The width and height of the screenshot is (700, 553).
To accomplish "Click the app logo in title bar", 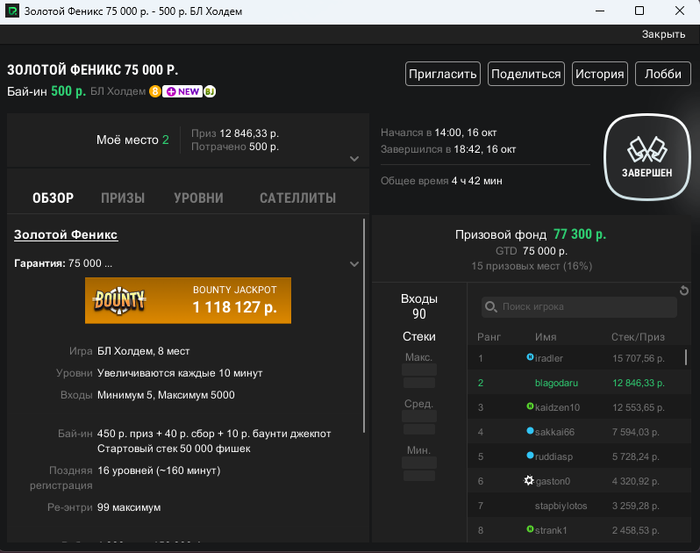I will (12, 11).
